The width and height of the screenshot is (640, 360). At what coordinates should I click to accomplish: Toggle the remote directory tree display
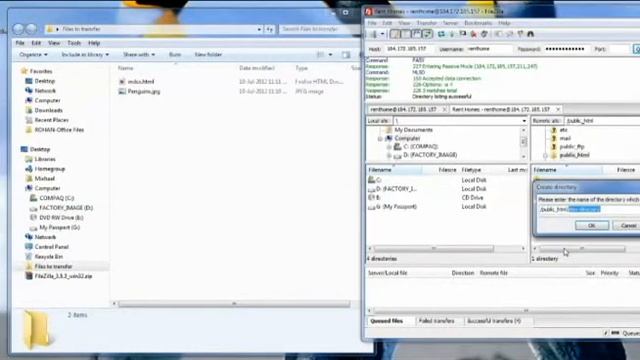coord(416,34)
